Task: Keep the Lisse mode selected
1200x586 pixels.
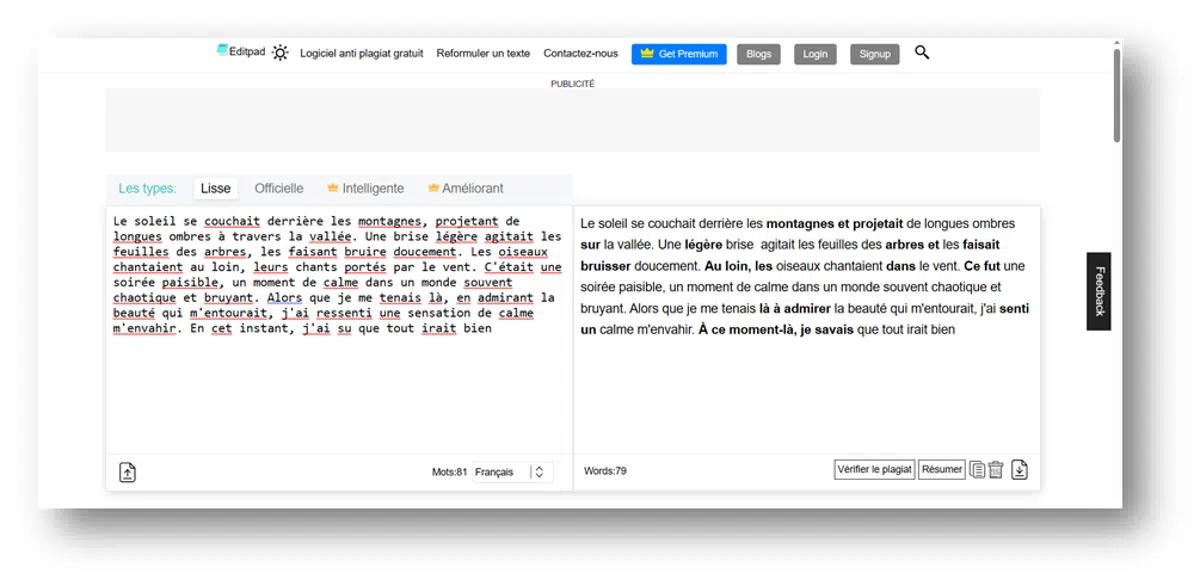Action: tap(215, 188)
